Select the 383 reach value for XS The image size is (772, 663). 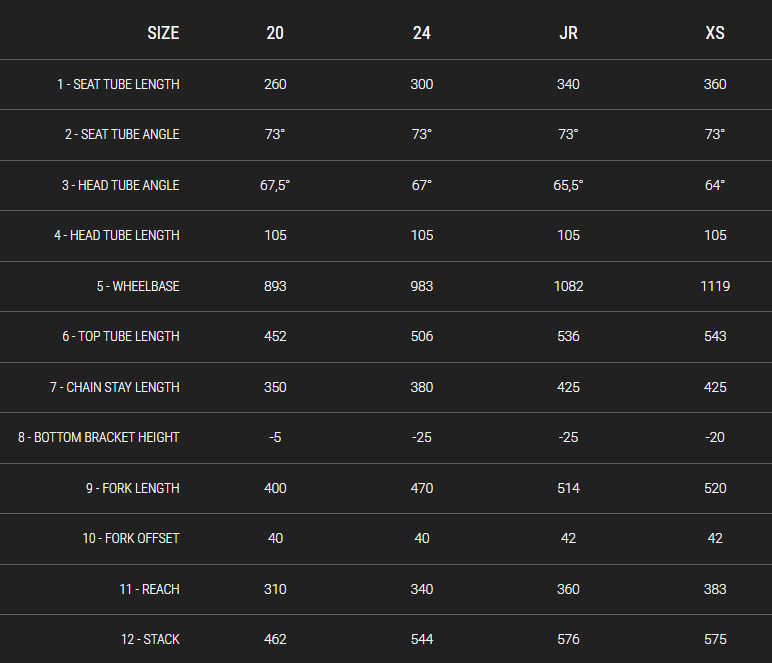click(x=715, y=589)
